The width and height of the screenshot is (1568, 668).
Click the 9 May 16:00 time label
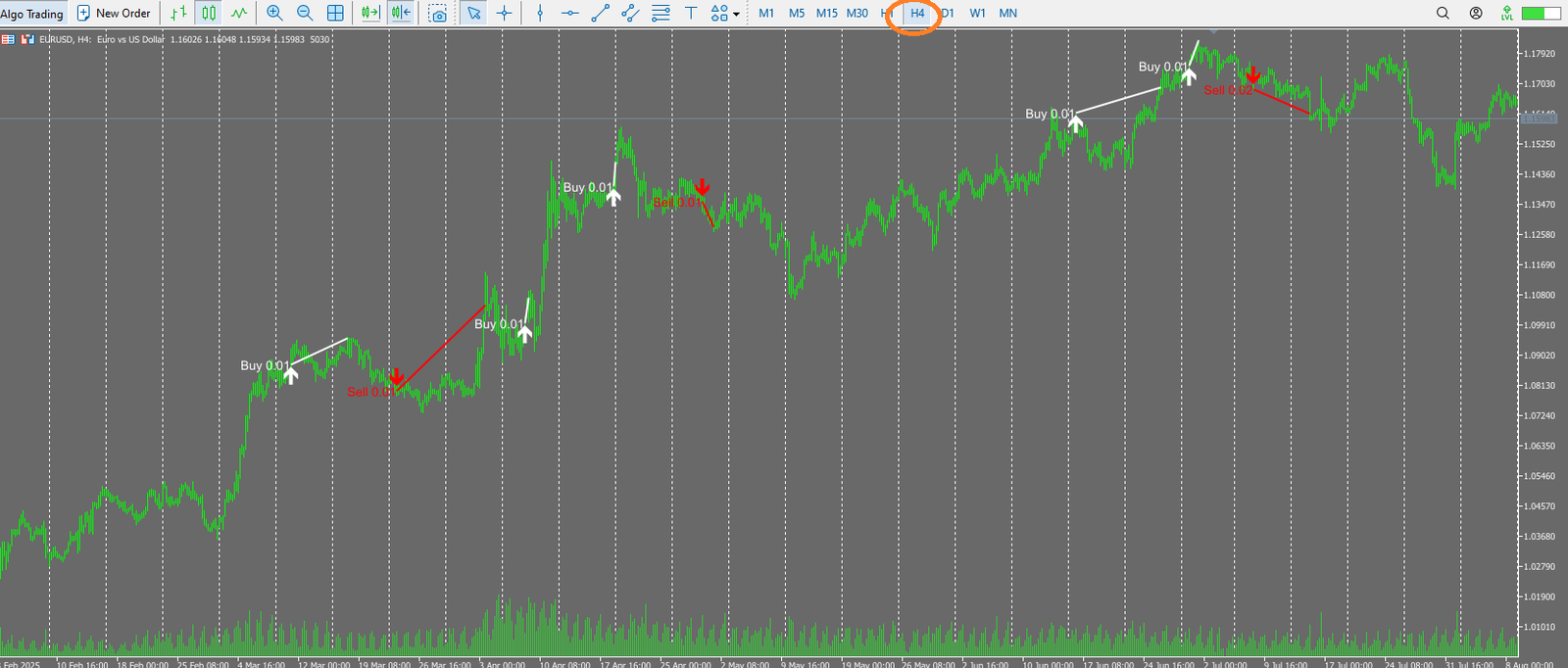pyautogui.click(x=806, y=664)
